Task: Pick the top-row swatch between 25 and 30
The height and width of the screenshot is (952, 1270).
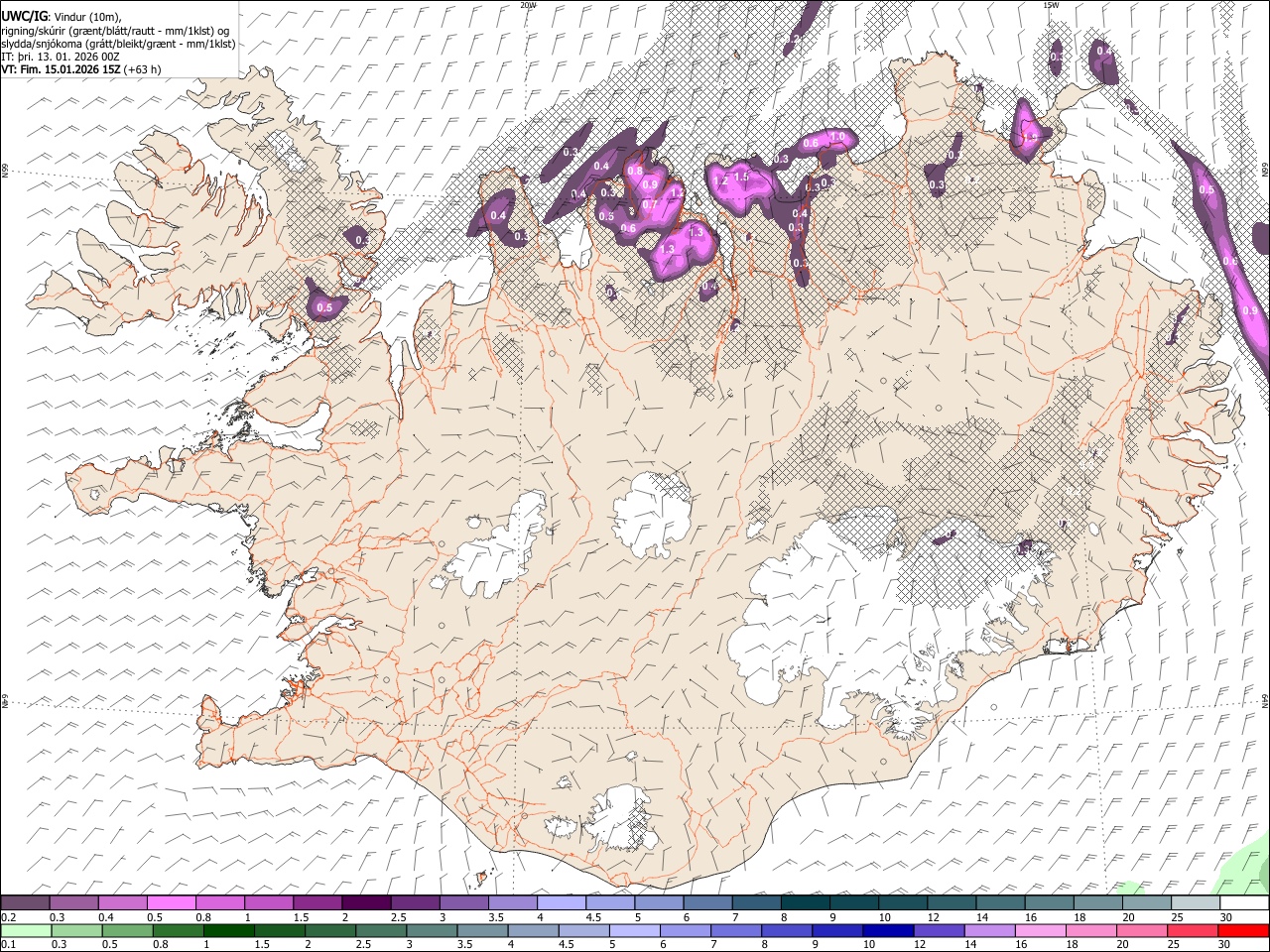Action: [1197, 902]
